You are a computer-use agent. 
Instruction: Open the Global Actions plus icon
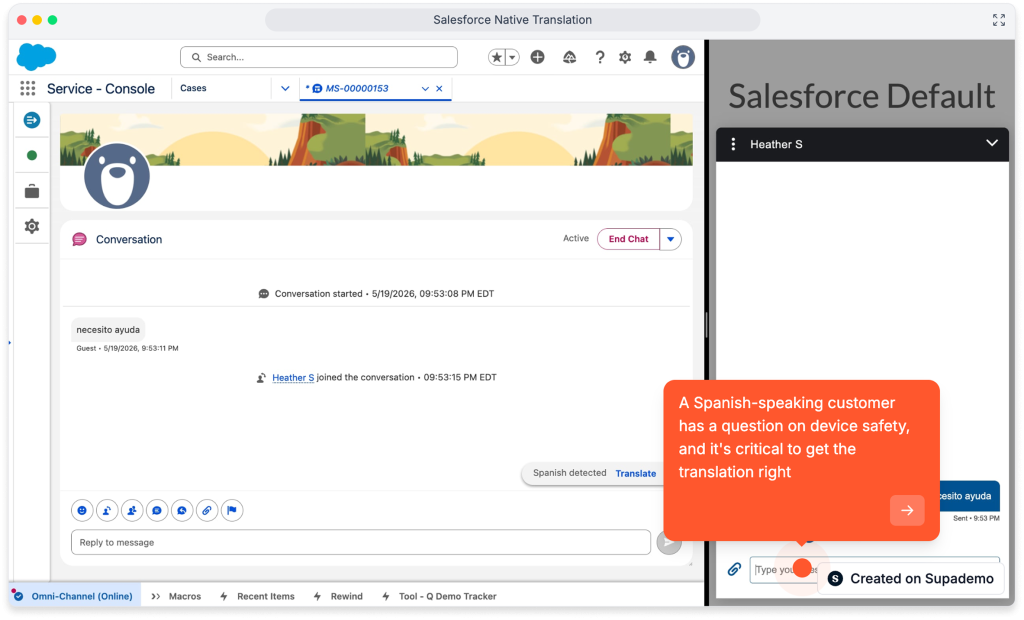pyautogui.click(x=537, y=57)
